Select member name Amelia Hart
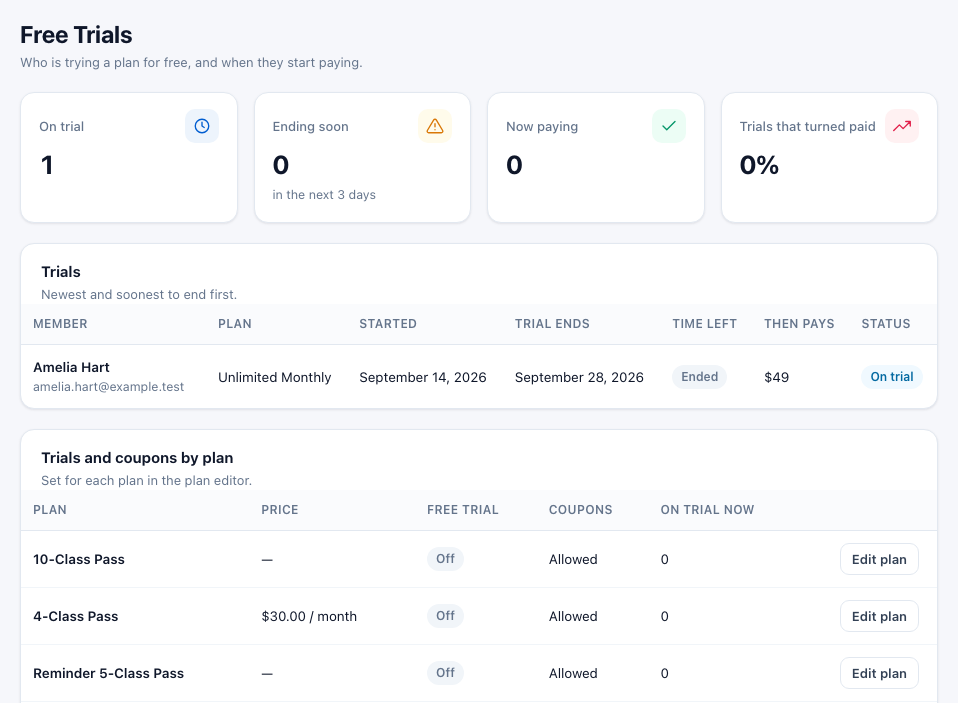This screenshot has height=703, width=958. tap(71, 367)
